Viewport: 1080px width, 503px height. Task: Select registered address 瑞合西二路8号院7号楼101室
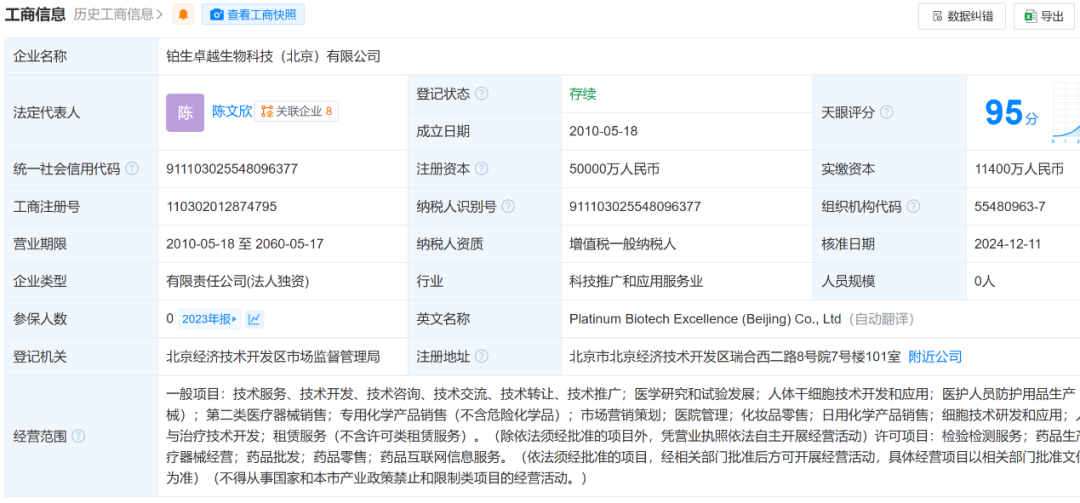(735, 356)
